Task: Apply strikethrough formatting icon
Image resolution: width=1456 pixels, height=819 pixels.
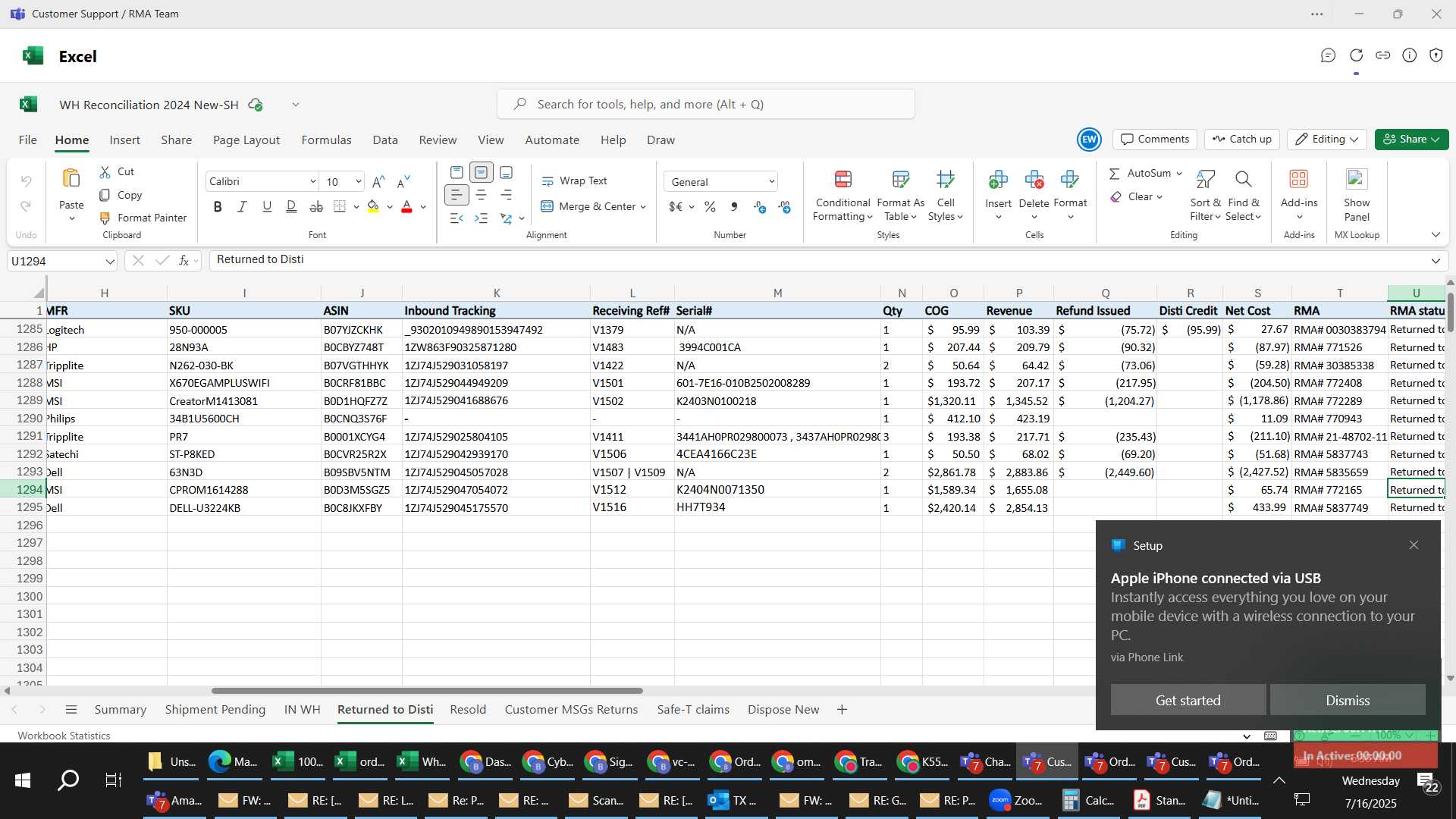Action: [x=316, y=206]
